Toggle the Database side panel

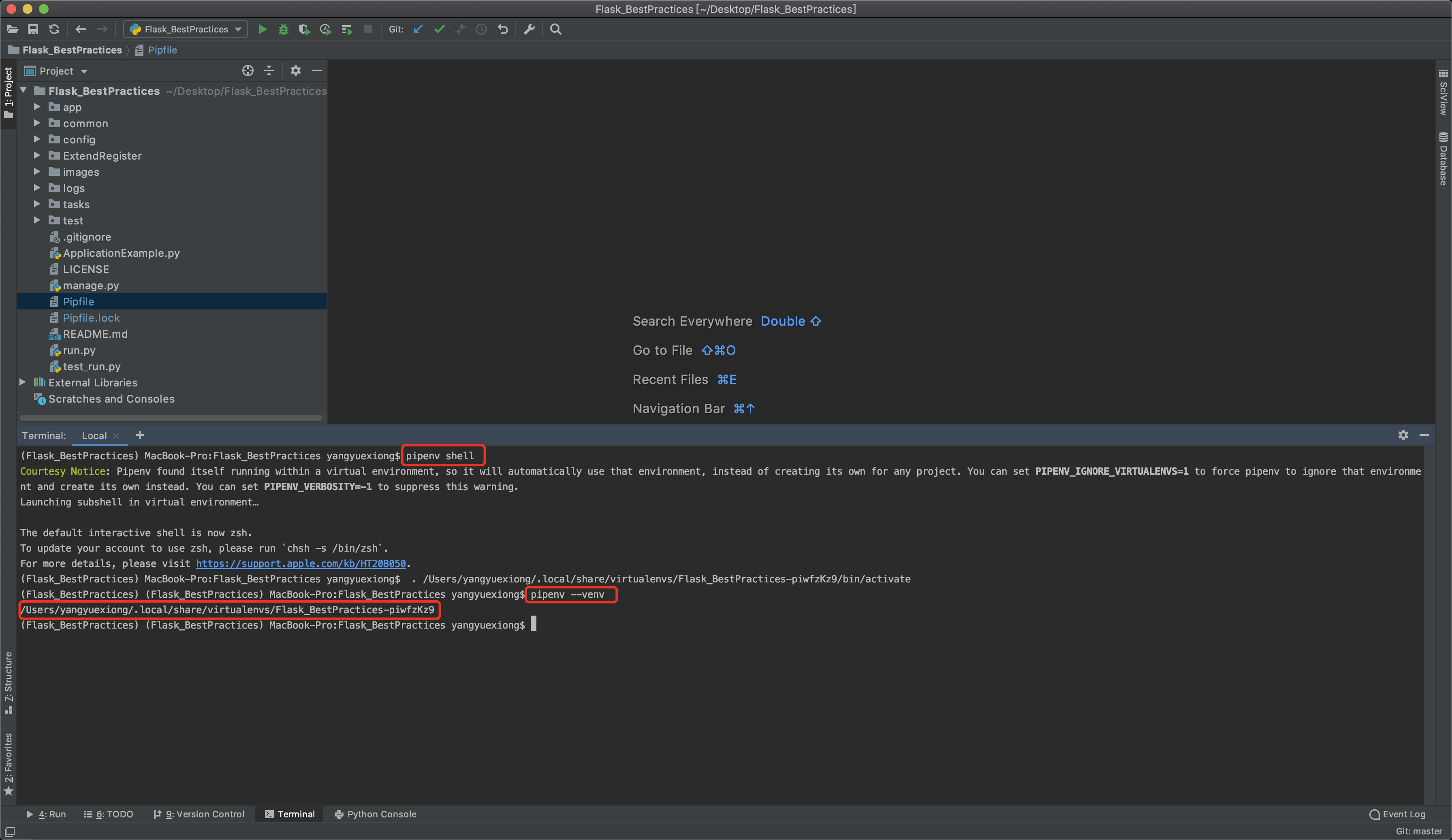pos(1443,159)
